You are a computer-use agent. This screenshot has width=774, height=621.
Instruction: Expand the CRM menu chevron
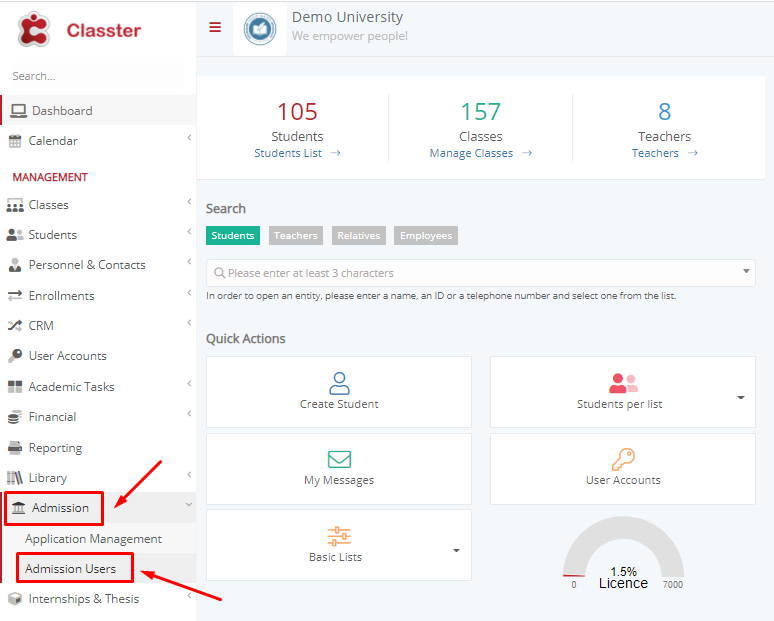tap(189, 322)
